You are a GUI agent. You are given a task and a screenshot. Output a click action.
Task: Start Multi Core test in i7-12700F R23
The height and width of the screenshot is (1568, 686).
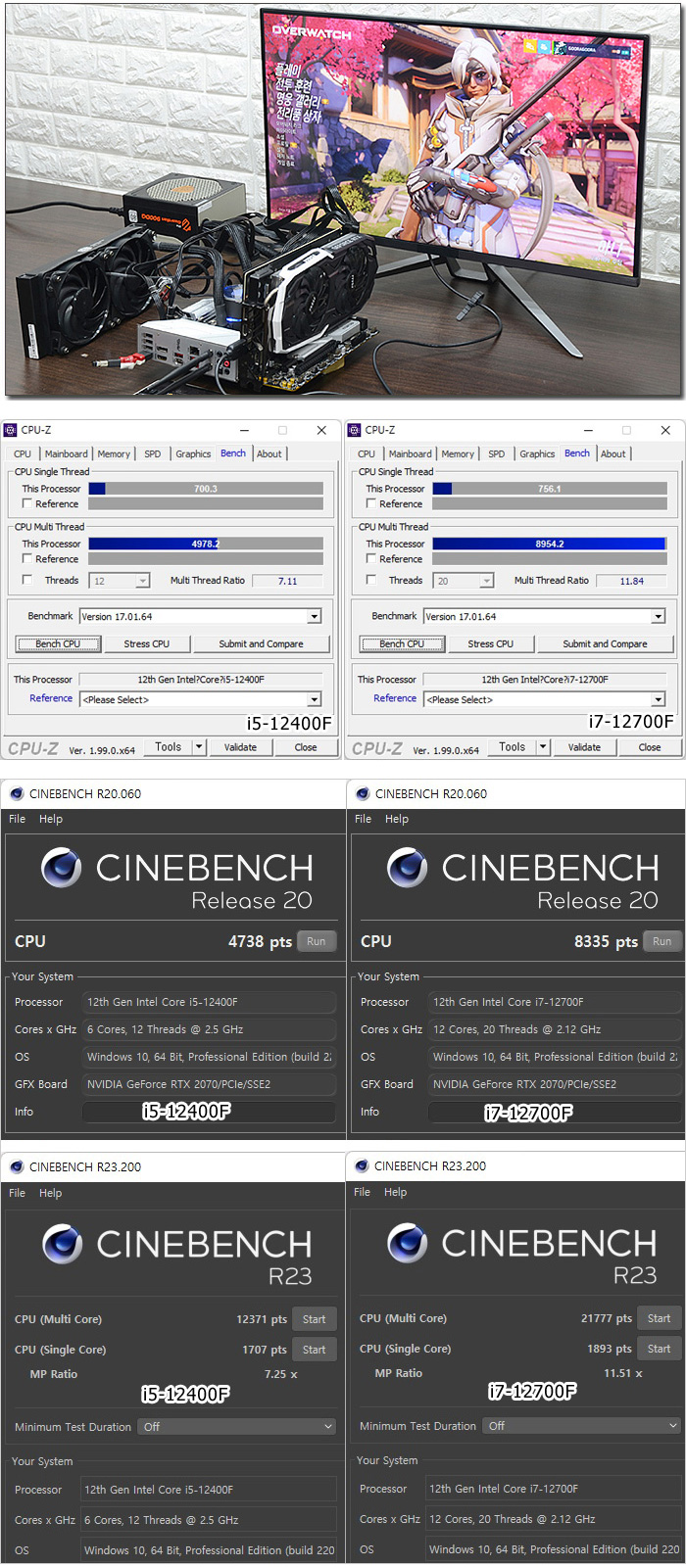tap(660, 1318)
